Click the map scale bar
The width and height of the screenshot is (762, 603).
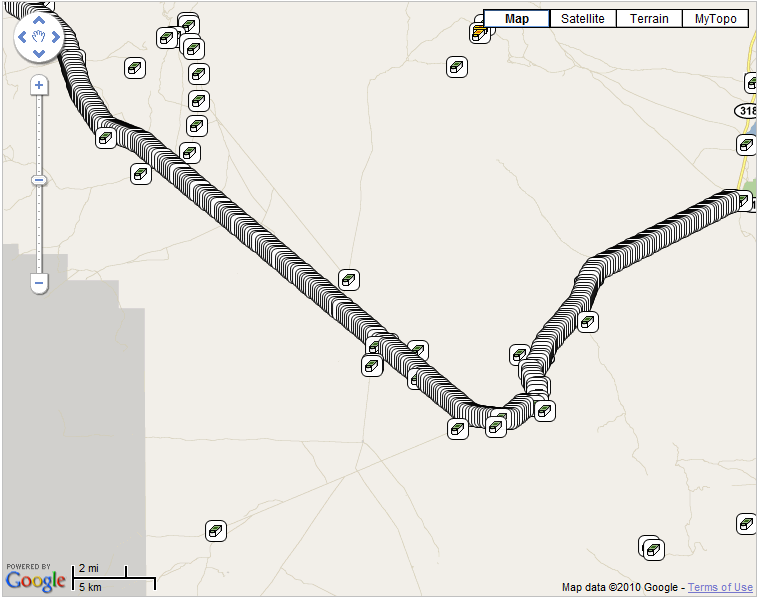click(x=114, y=578)
